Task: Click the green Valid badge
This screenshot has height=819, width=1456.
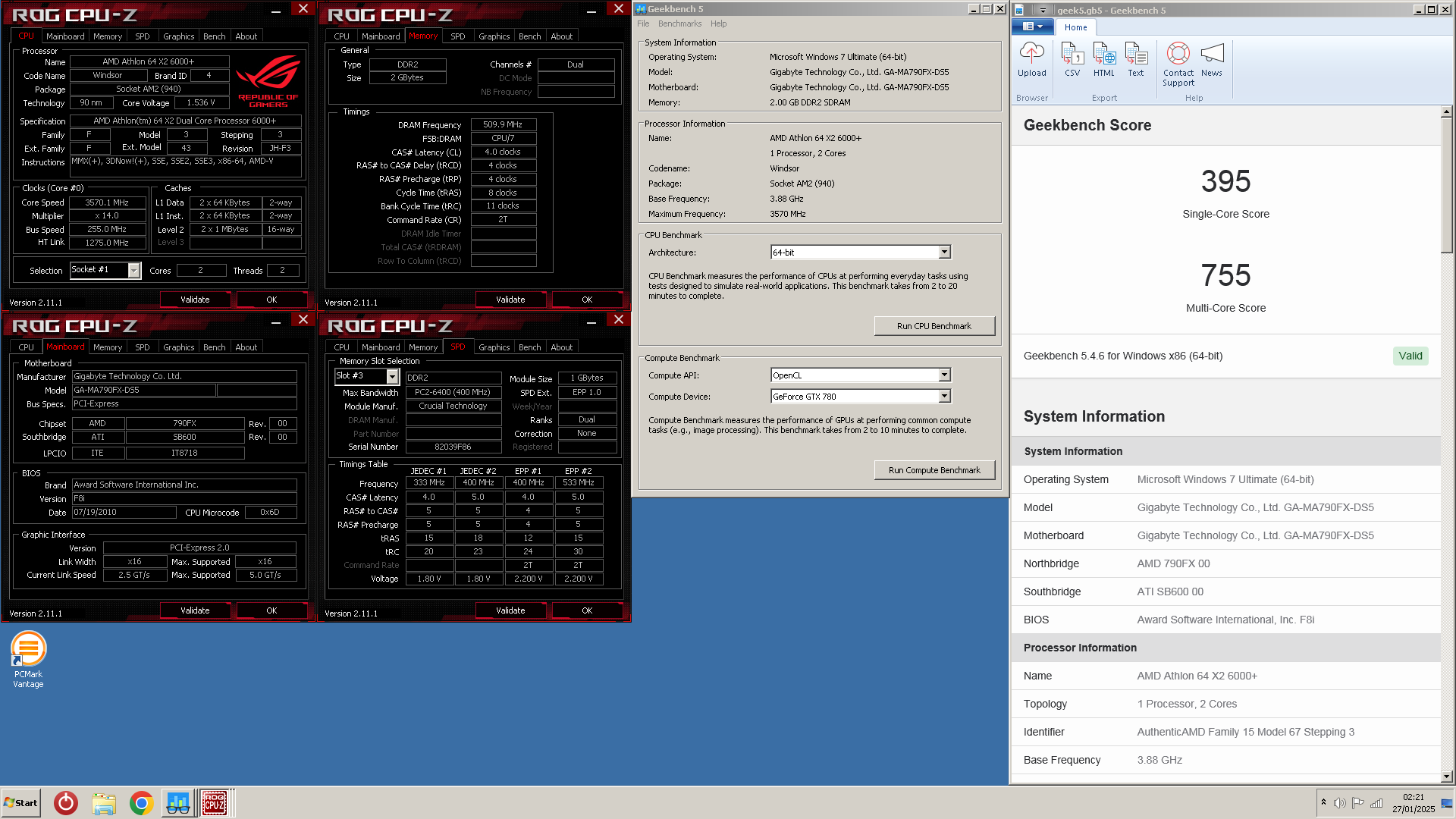Action: coord(1410,356)
